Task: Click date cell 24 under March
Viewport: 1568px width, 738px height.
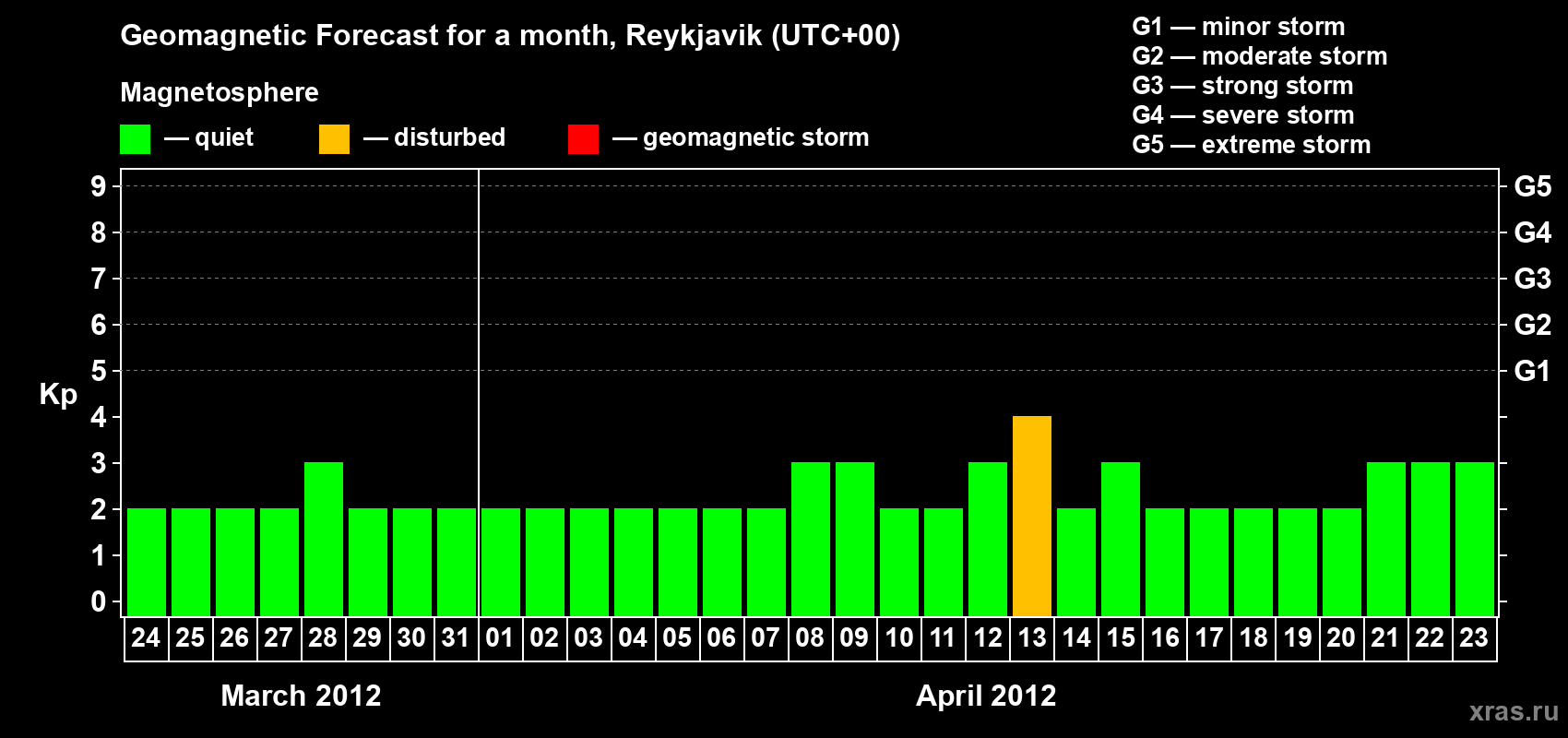Action: 147,638
